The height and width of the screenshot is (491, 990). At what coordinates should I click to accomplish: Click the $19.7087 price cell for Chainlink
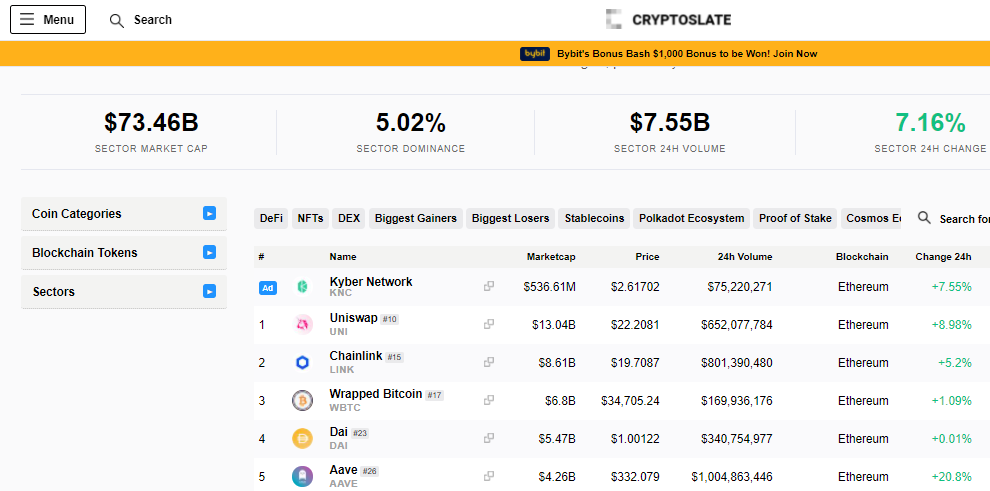[x=635, y=363]
